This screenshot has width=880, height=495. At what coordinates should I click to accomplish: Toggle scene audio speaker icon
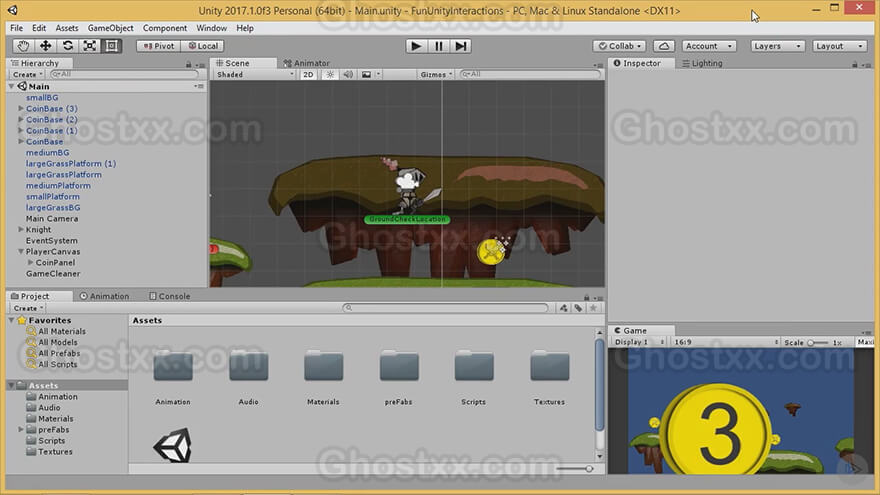[348, 74]
